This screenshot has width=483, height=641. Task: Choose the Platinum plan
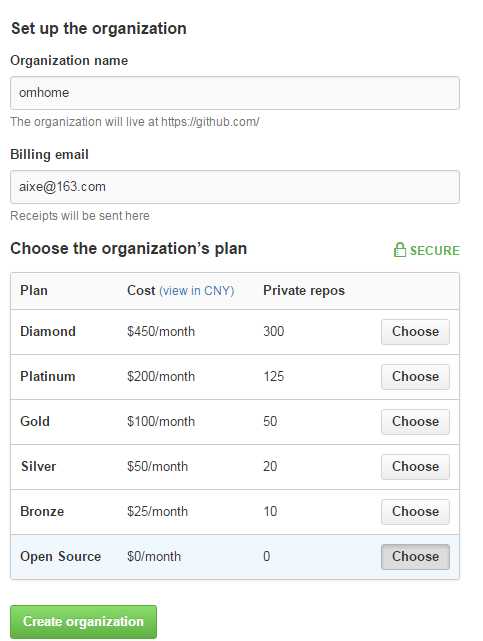pyautogui.click(x=415, y=377)
